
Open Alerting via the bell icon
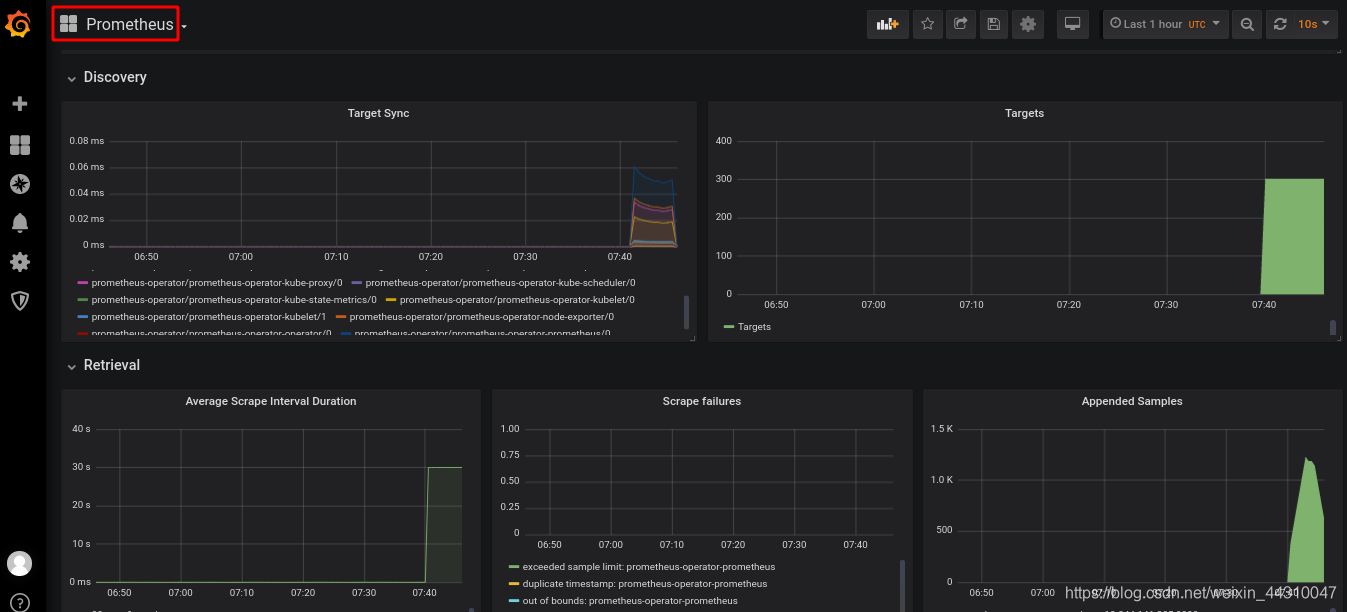point(19,223)
